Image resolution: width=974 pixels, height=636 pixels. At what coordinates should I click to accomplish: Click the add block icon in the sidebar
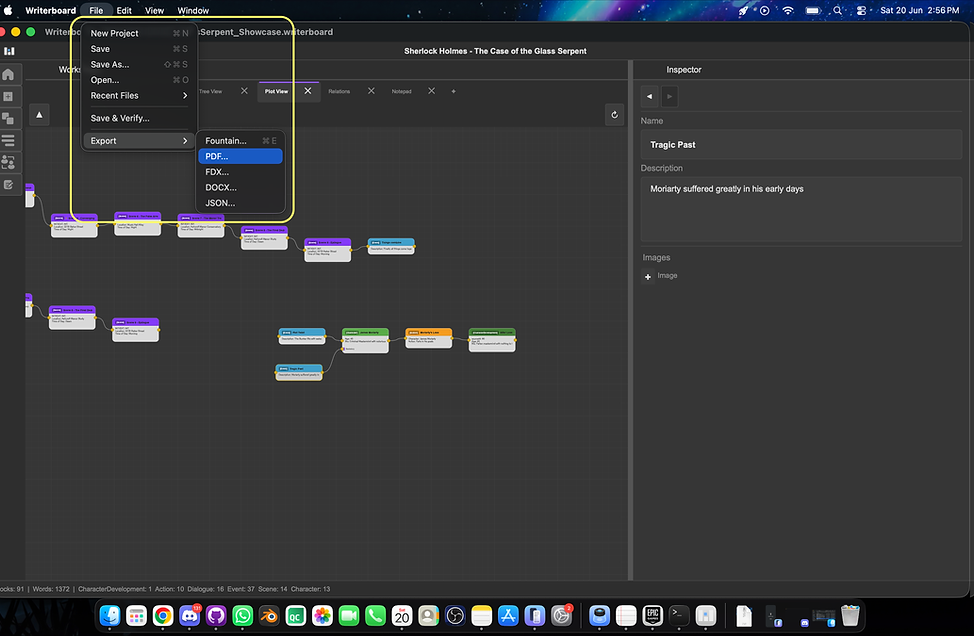point(9,96)
